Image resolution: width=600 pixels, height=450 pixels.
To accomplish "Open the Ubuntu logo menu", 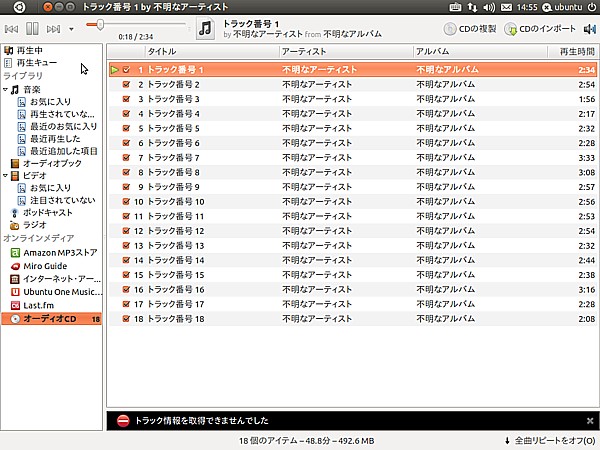I will 20,7.
